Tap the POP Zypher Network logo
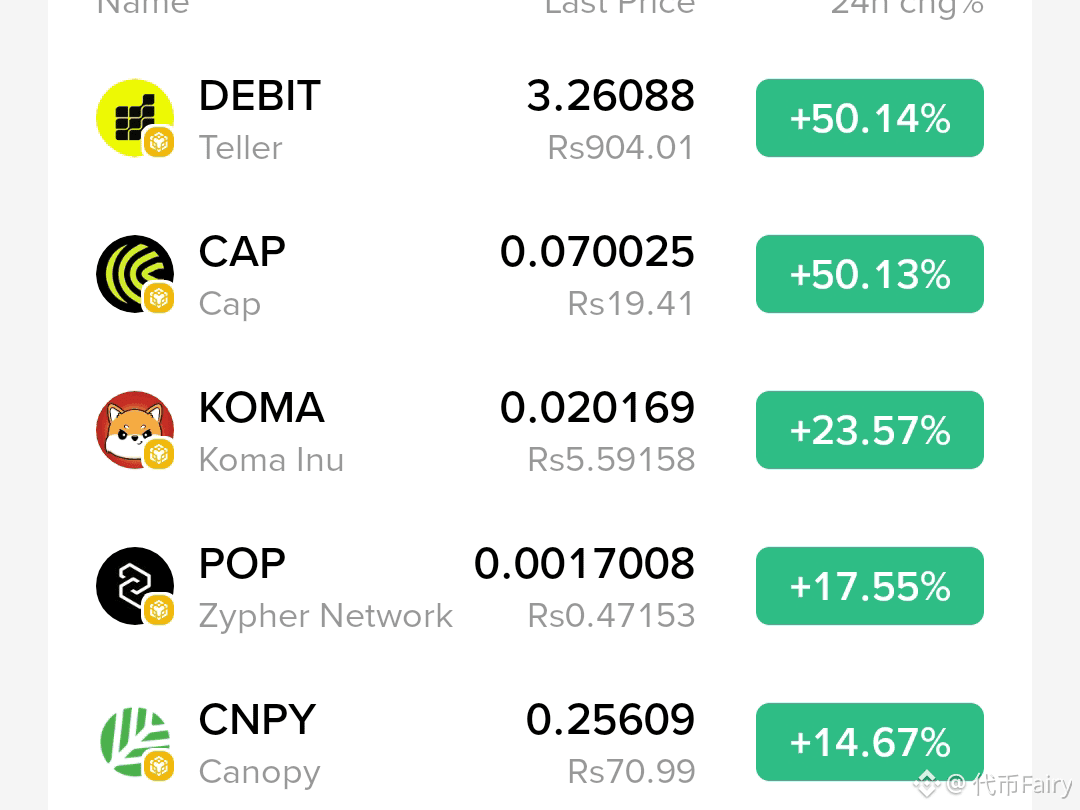The height and width of the screenshot is (810, 1080). [x=134, y=586]
